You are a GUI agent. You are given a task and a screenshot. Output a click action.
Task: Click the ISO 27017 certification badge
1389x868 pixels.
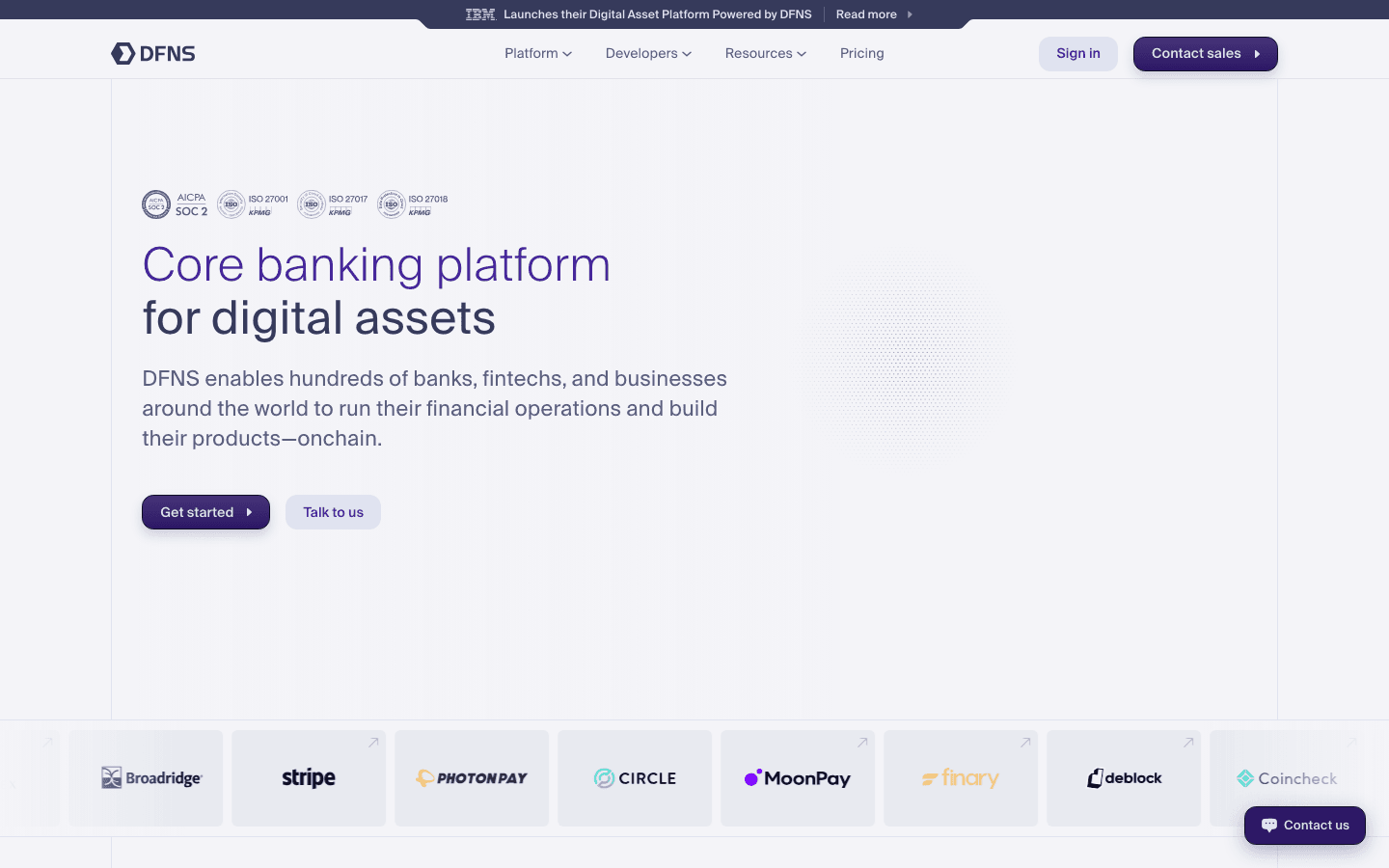tap(333, 204)
